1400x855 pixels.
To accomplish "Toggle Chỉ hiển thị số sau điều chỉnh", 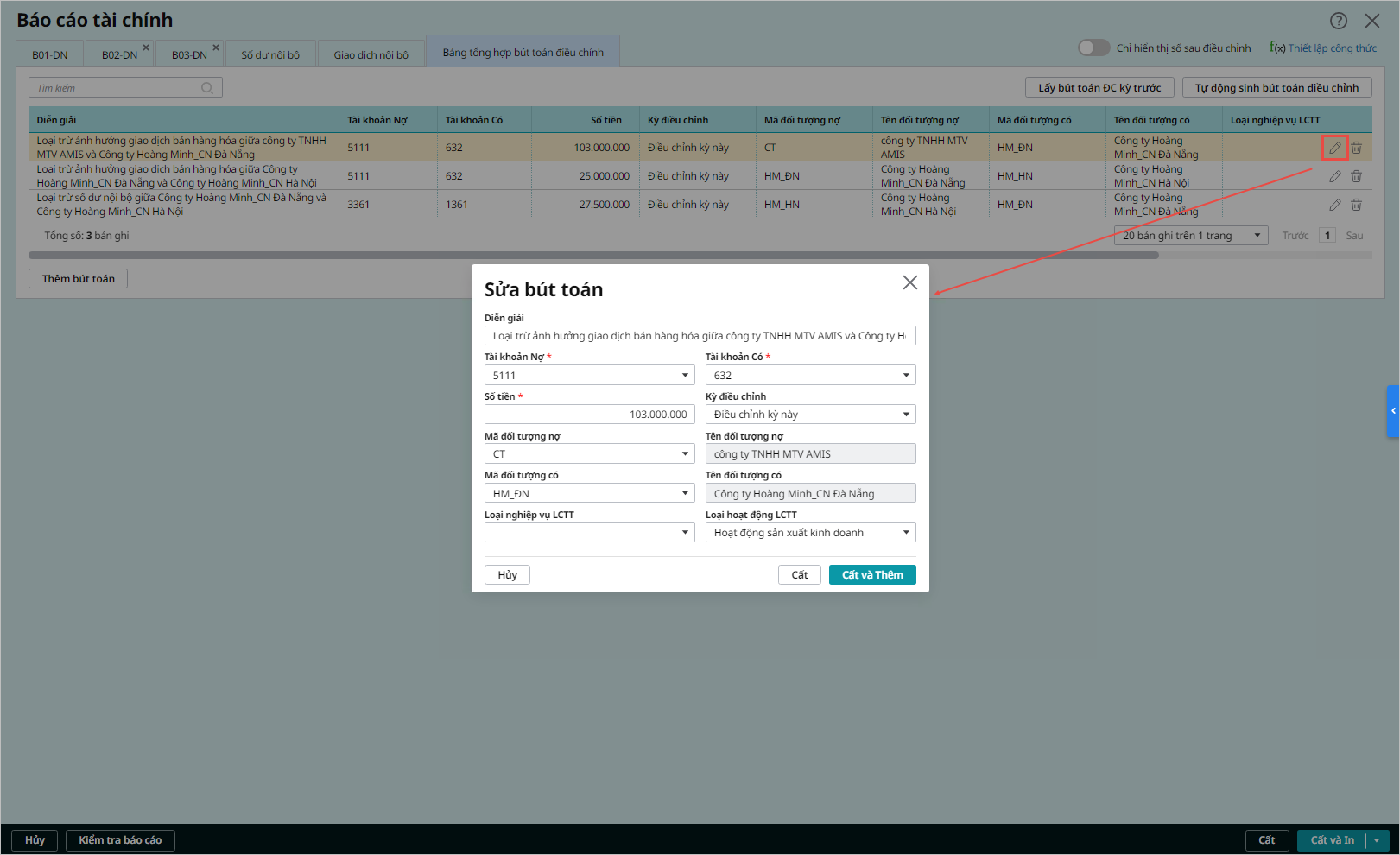I will (x=1093, y=47).
